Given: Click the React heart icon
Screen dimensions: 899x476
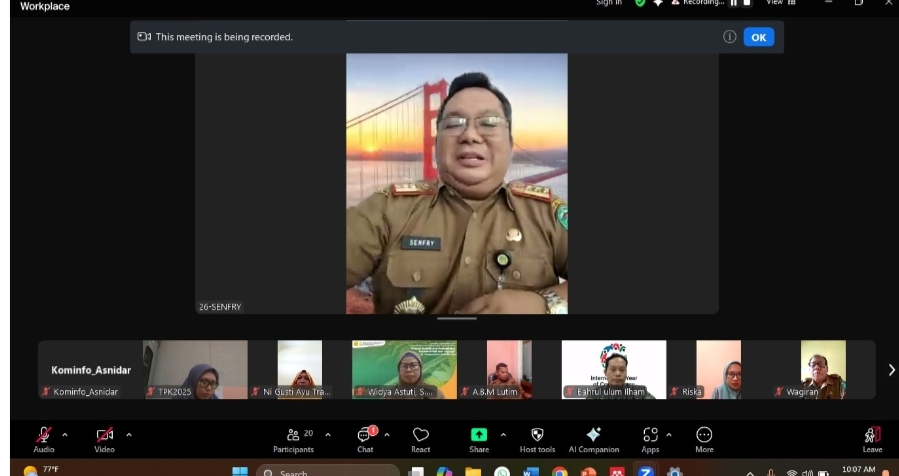Looking at the screenshot, I should (x=421, y=435).
